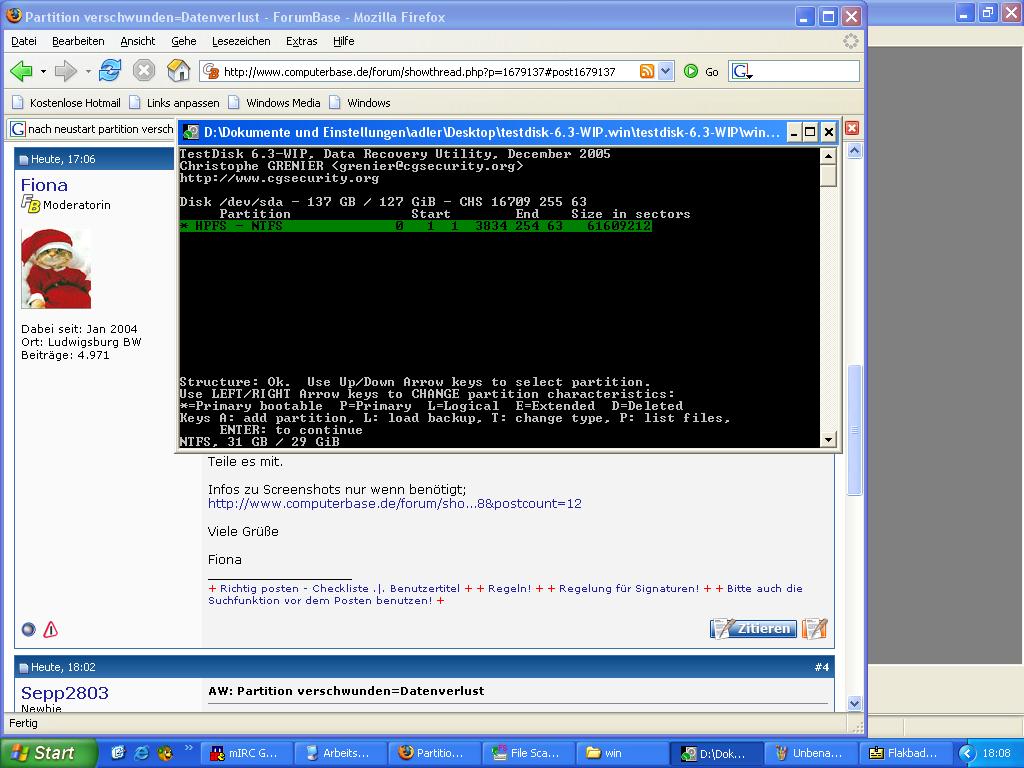Click Fiona's online status icon
Image resolution: width=1024 pixels, height=768 pixels.
coord(28,630)
